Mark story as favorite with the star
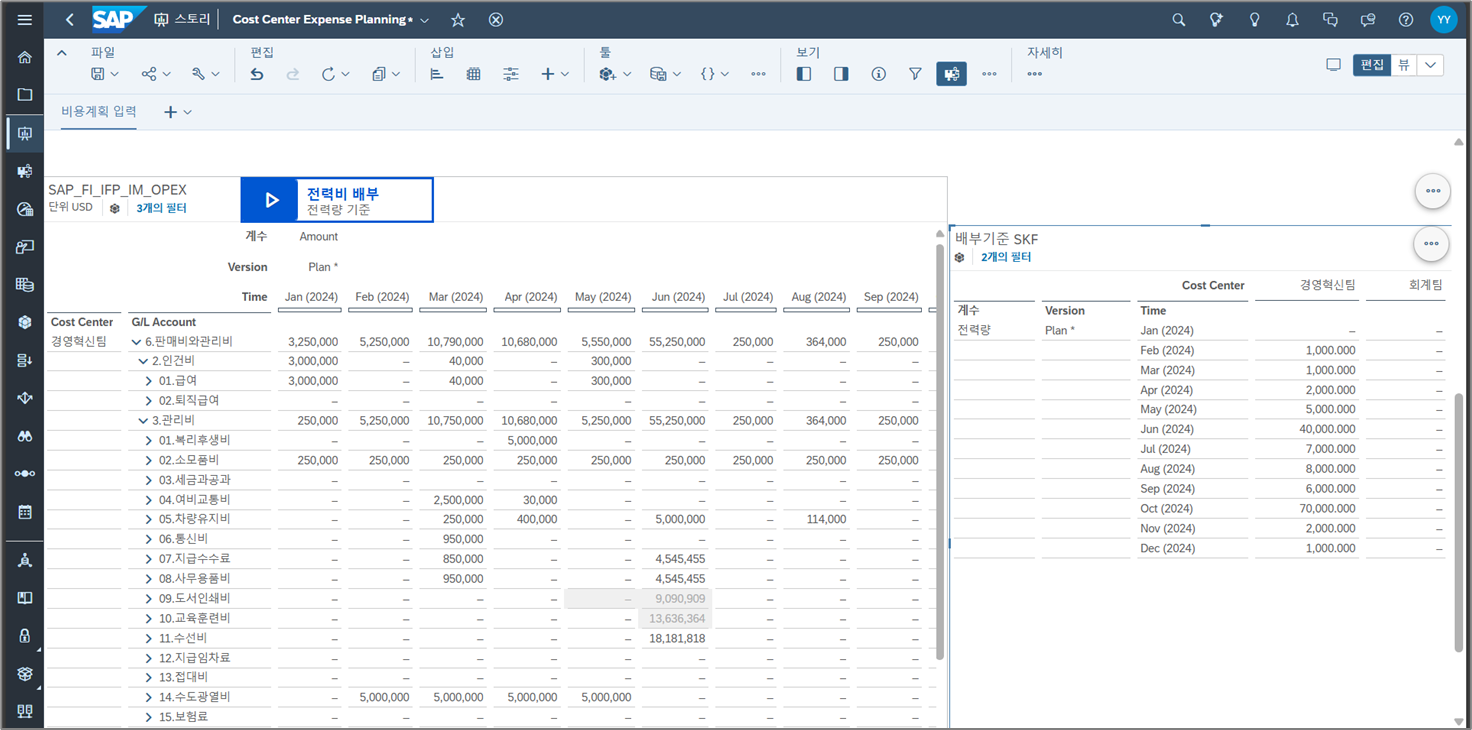 pos(458,20)
